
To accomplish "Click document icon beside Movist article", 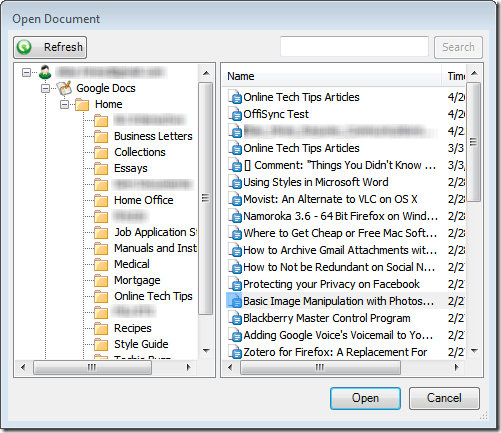I will click(235, 199).
